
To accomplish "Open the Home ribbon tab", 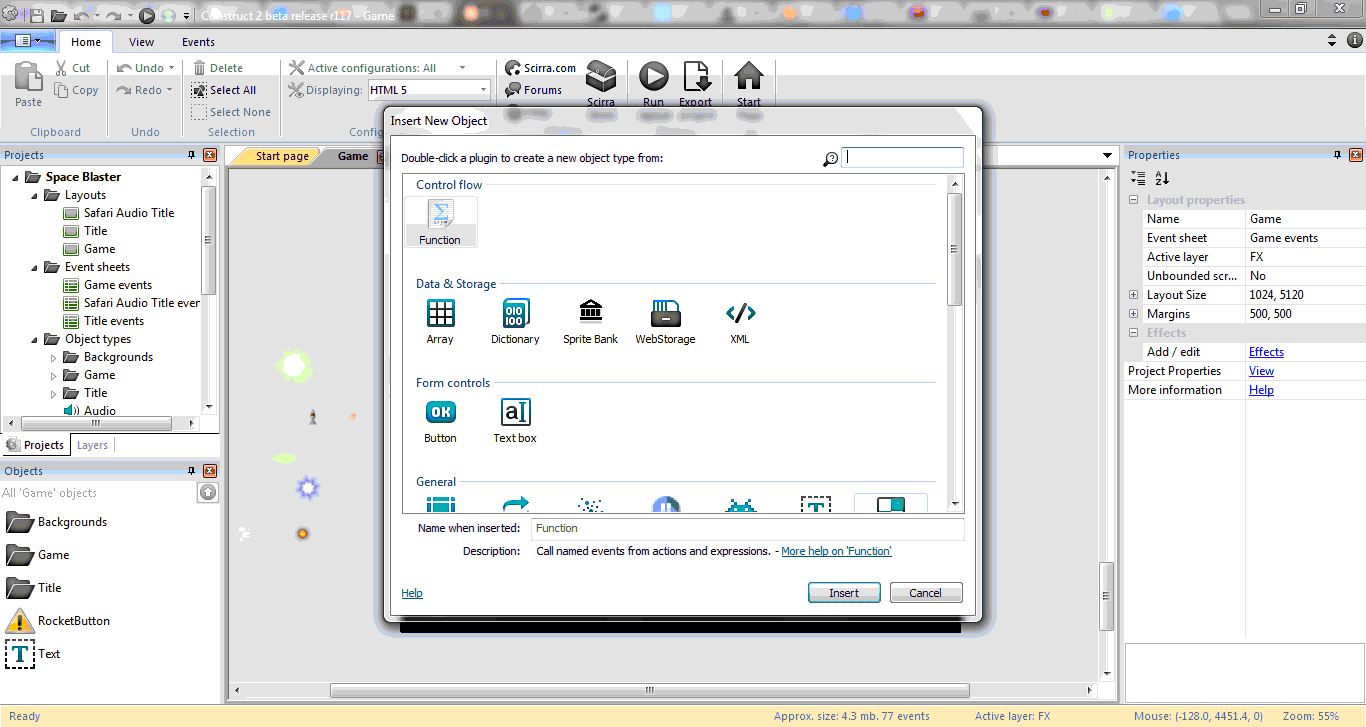I will tap(86, 42).
